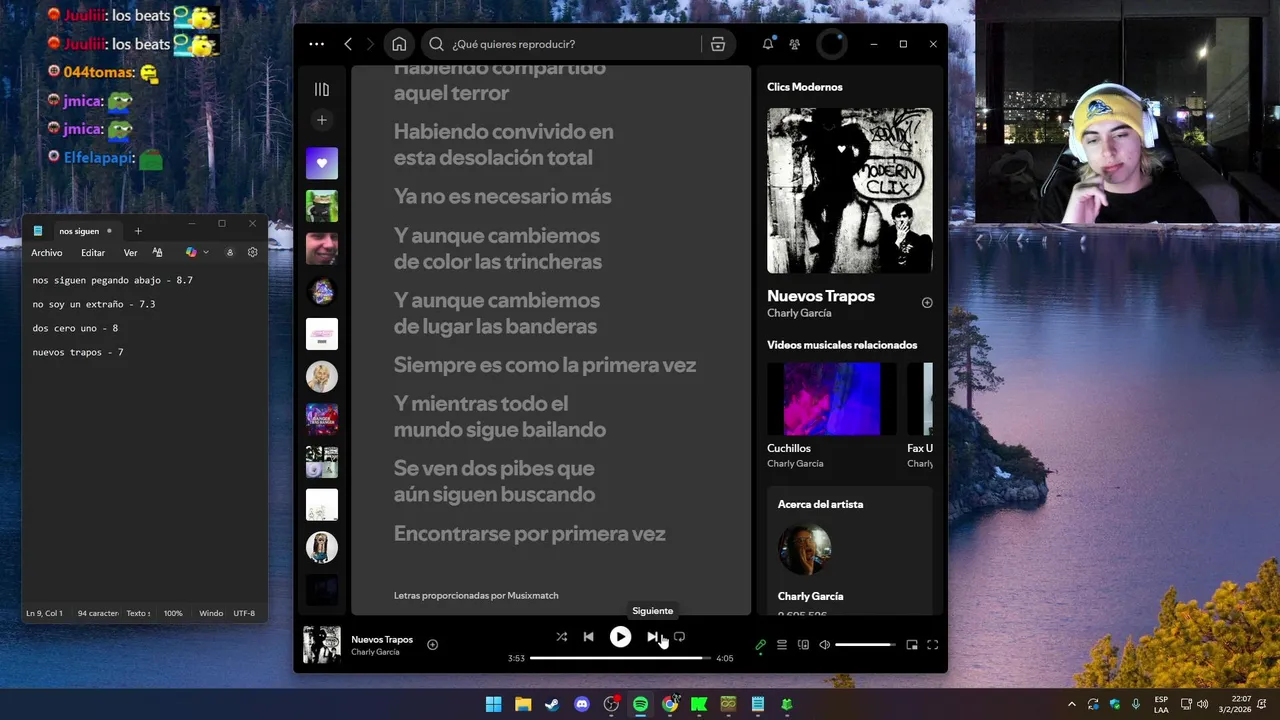Open Charly García link under song title
Viewport: 1280px width, 720px height.
coord(799,313)
